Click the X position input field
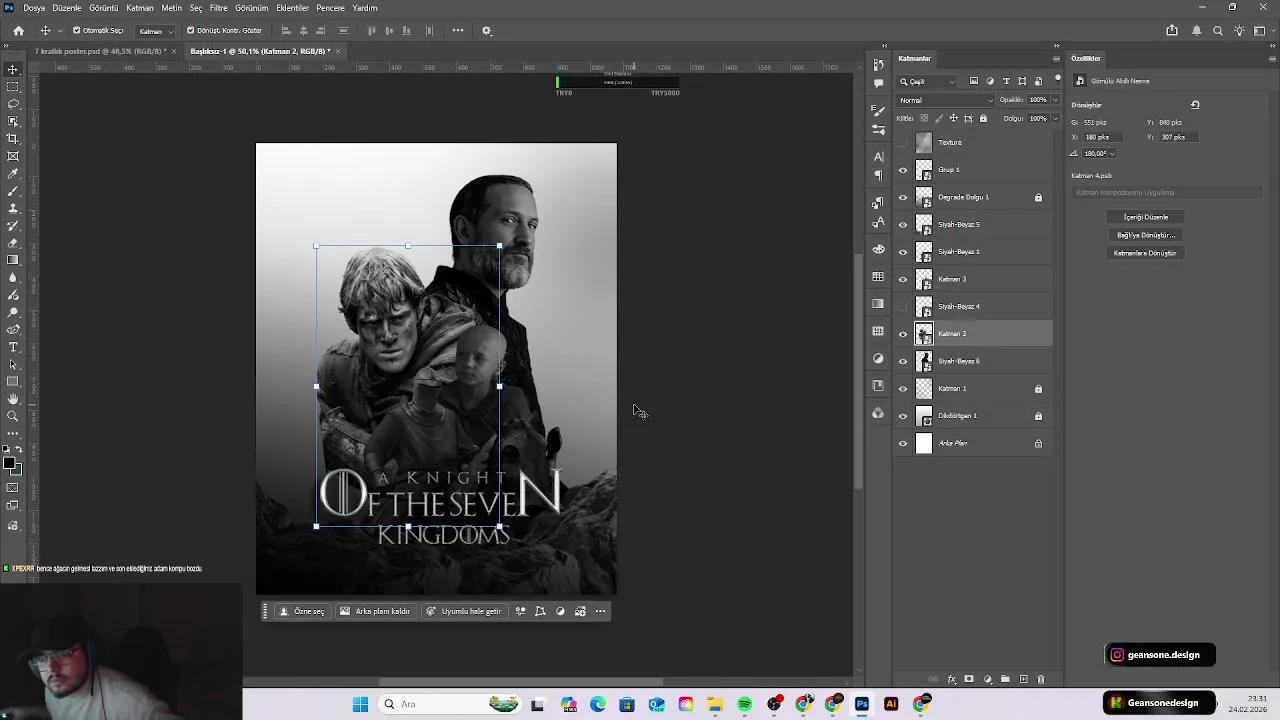Viewport: 1280px width, 720px height. [x=1102, y=137]
